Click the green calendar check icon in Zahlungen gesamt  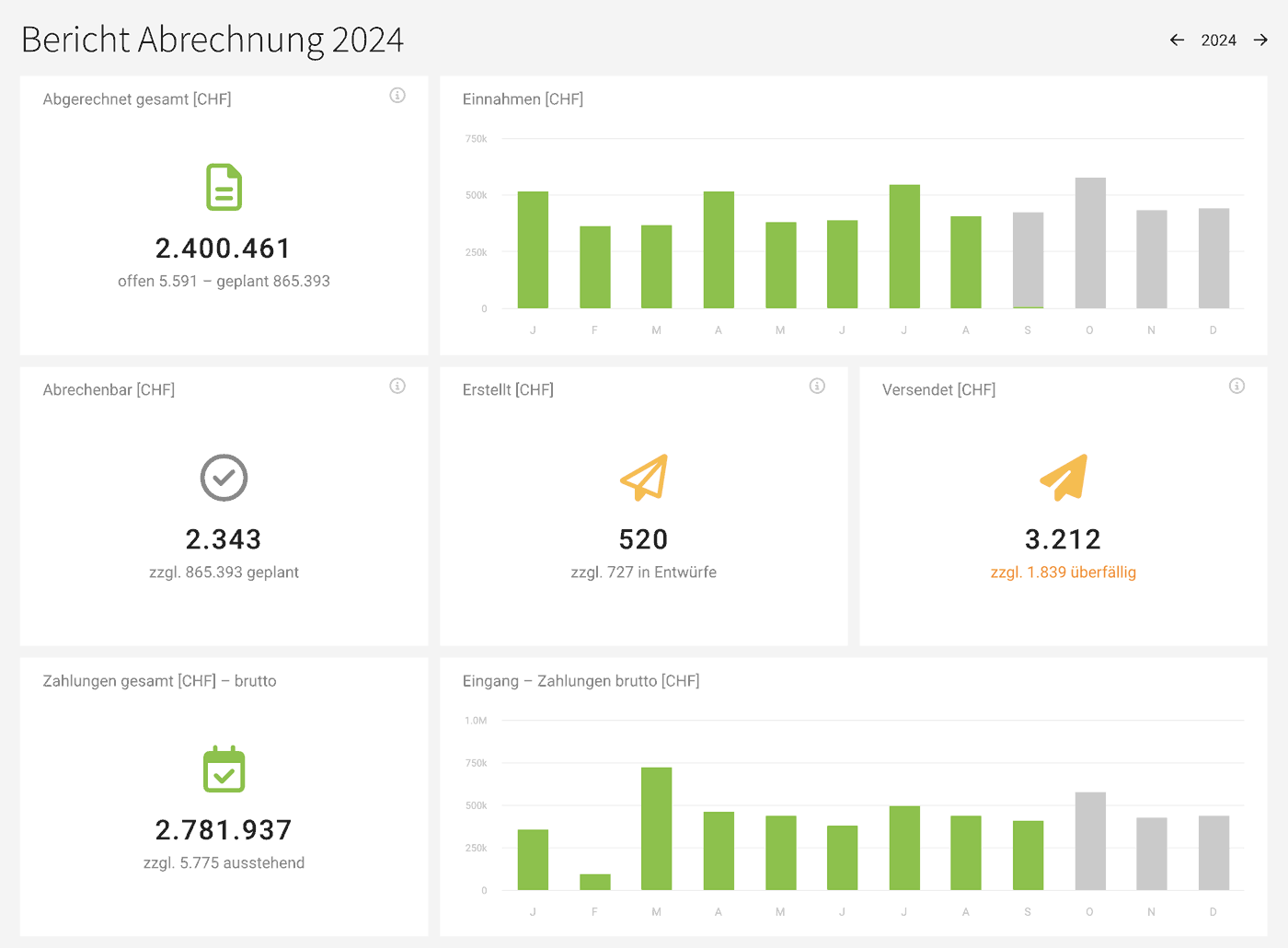224,769
